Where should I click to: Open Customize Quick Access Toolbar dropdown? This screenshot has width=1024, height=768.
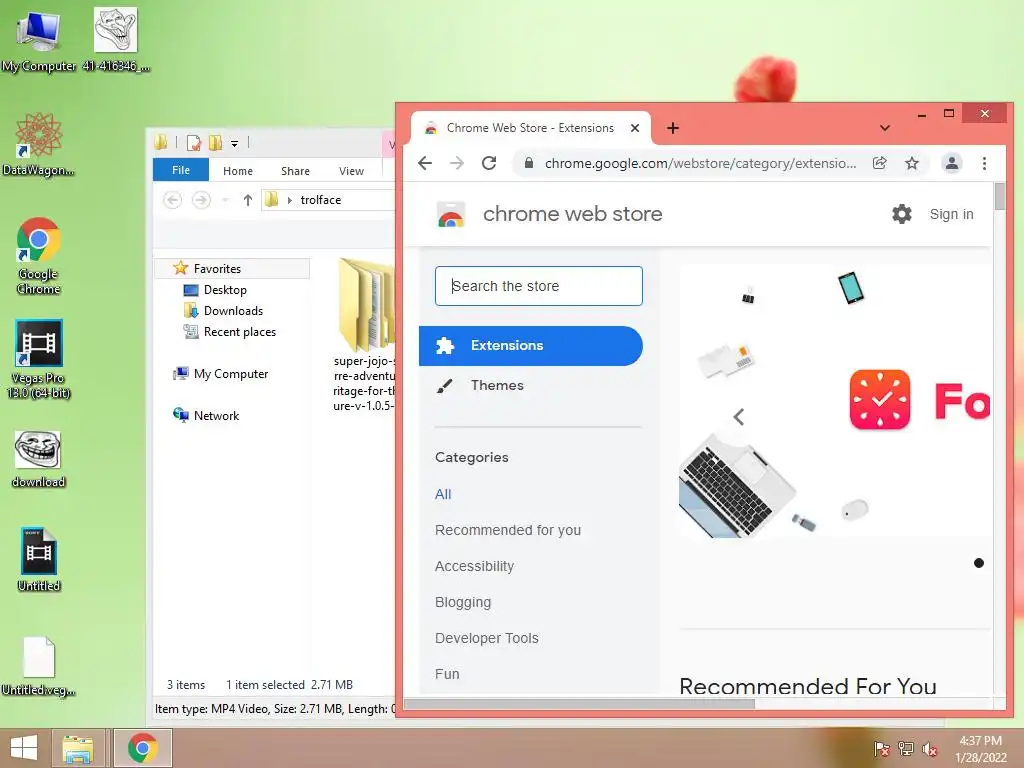click(x=234, y=144)
